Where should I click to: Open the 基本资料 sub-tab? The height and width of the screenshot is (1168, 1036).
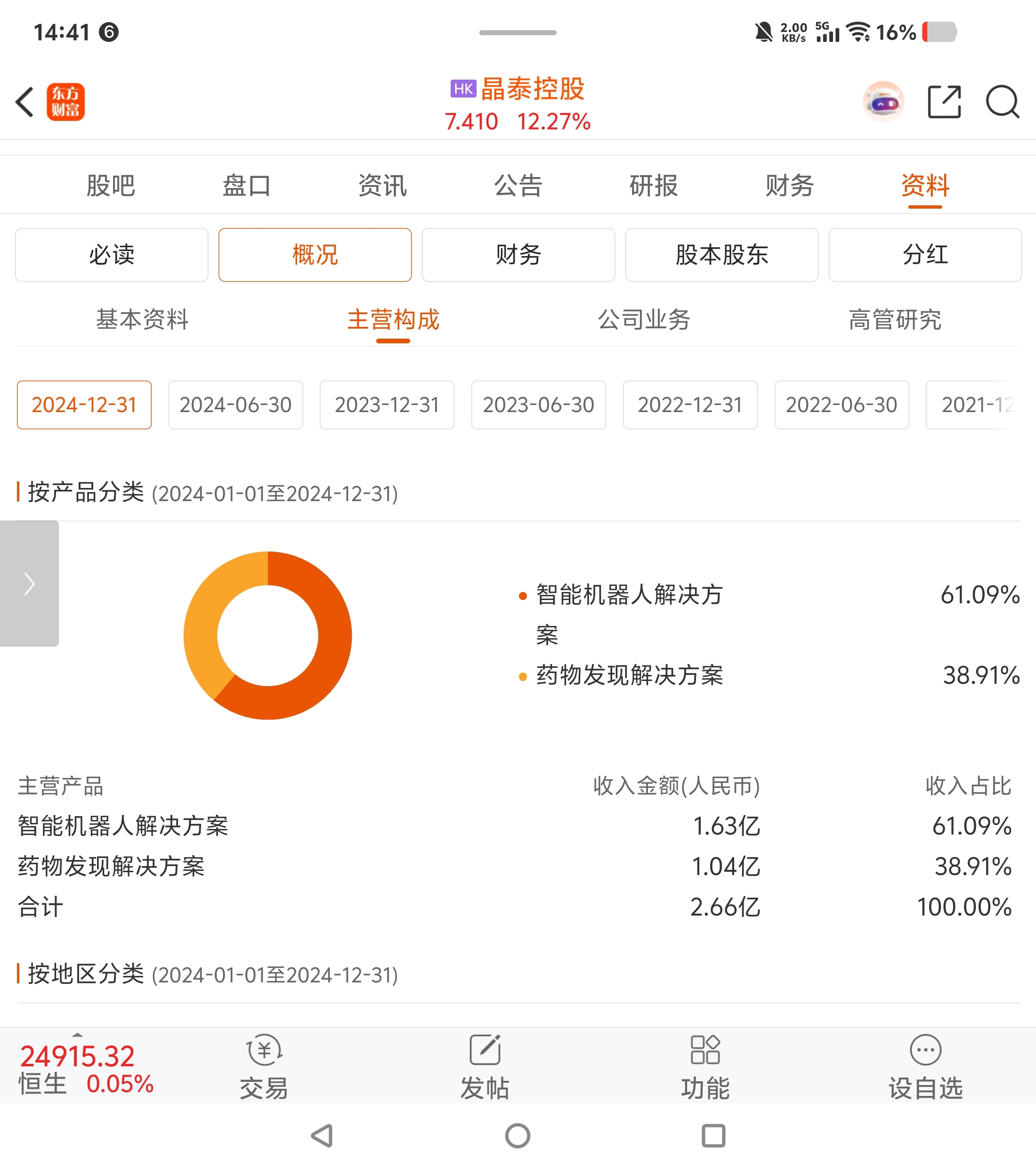pos(142,319)
